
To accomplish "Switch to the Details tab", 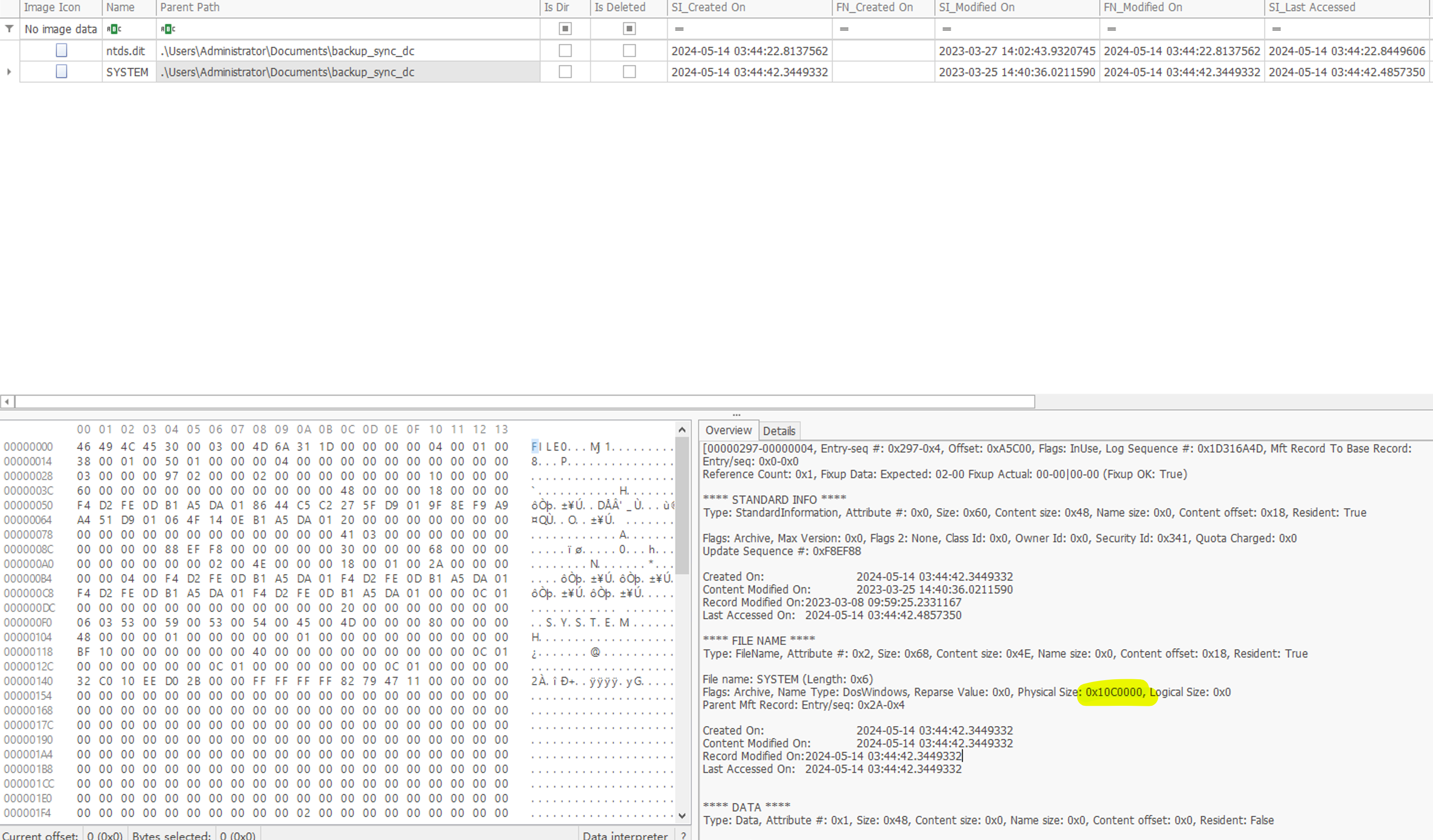I will coord(778,431).
